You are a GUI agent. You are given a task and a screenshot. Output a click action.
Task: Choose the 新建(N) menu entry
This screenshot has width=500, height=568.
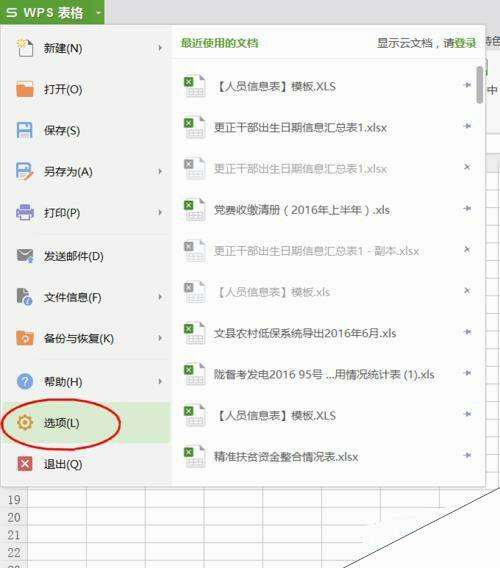[86, 48]
